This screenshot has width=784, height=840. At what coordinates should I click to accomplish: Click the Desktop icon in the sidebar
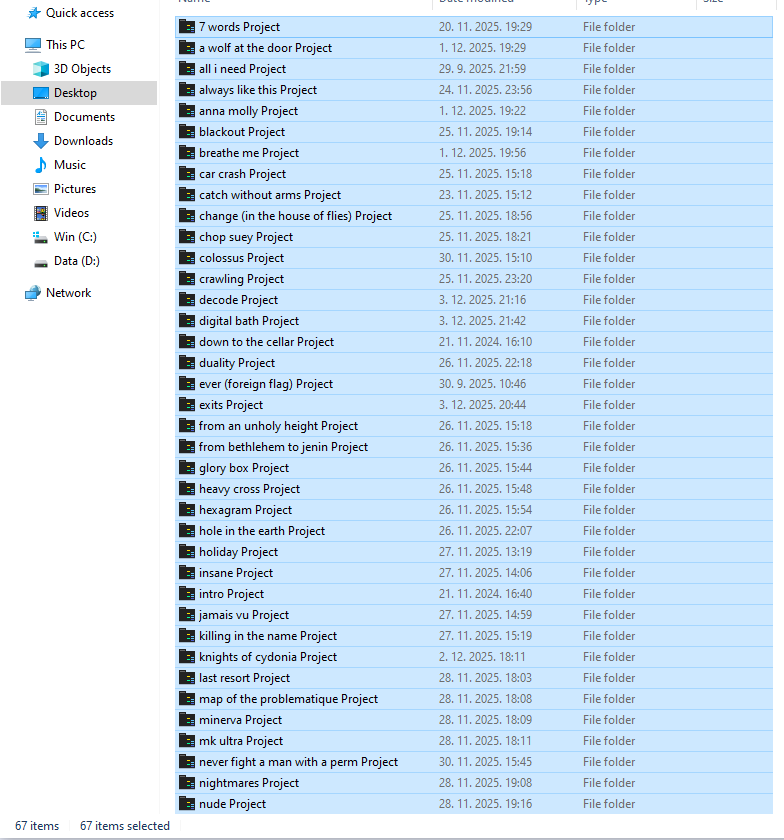tap(41, 93)
